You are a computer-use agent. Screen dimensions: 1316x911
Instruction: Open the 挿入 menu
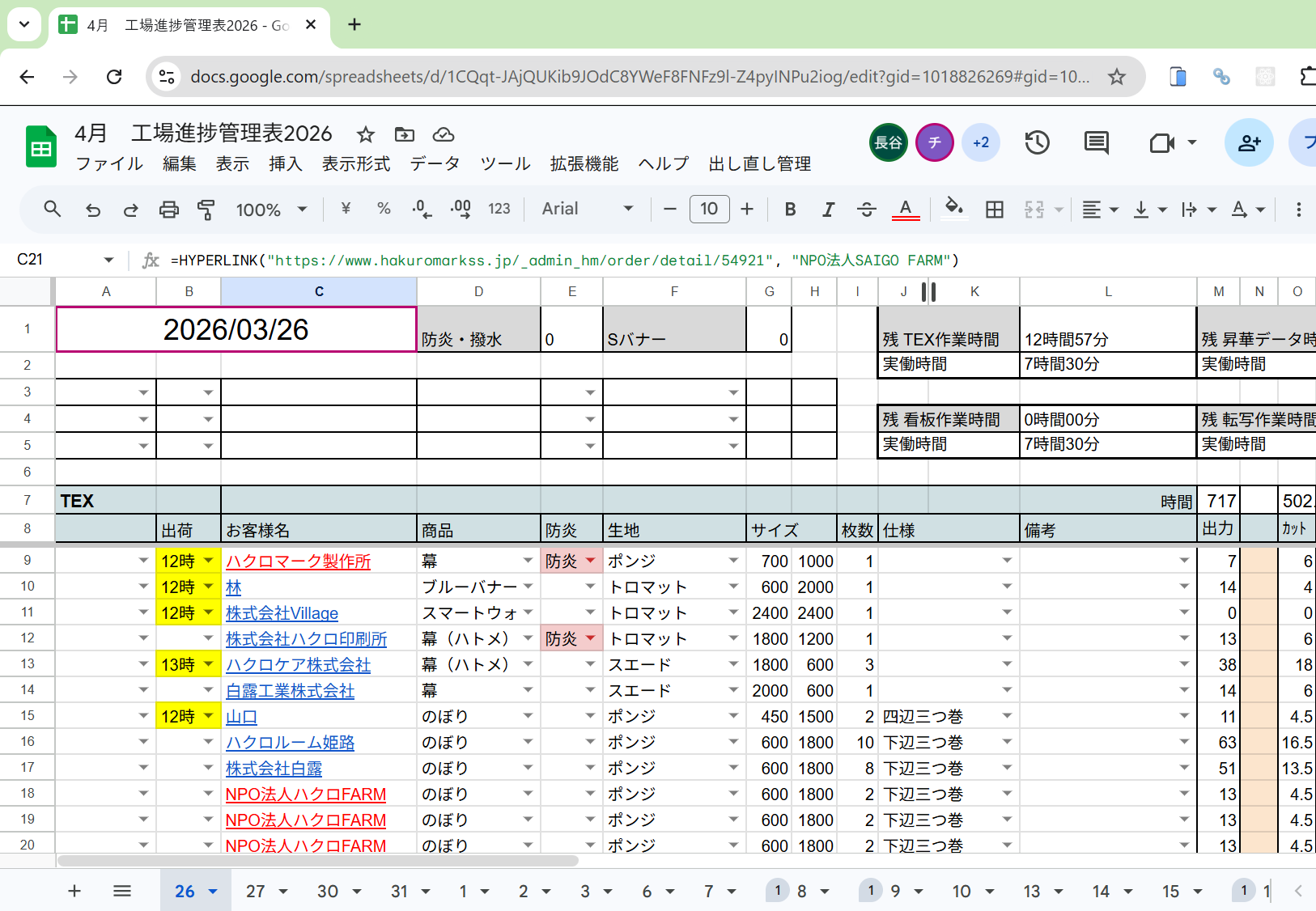[x=285, y=163]
